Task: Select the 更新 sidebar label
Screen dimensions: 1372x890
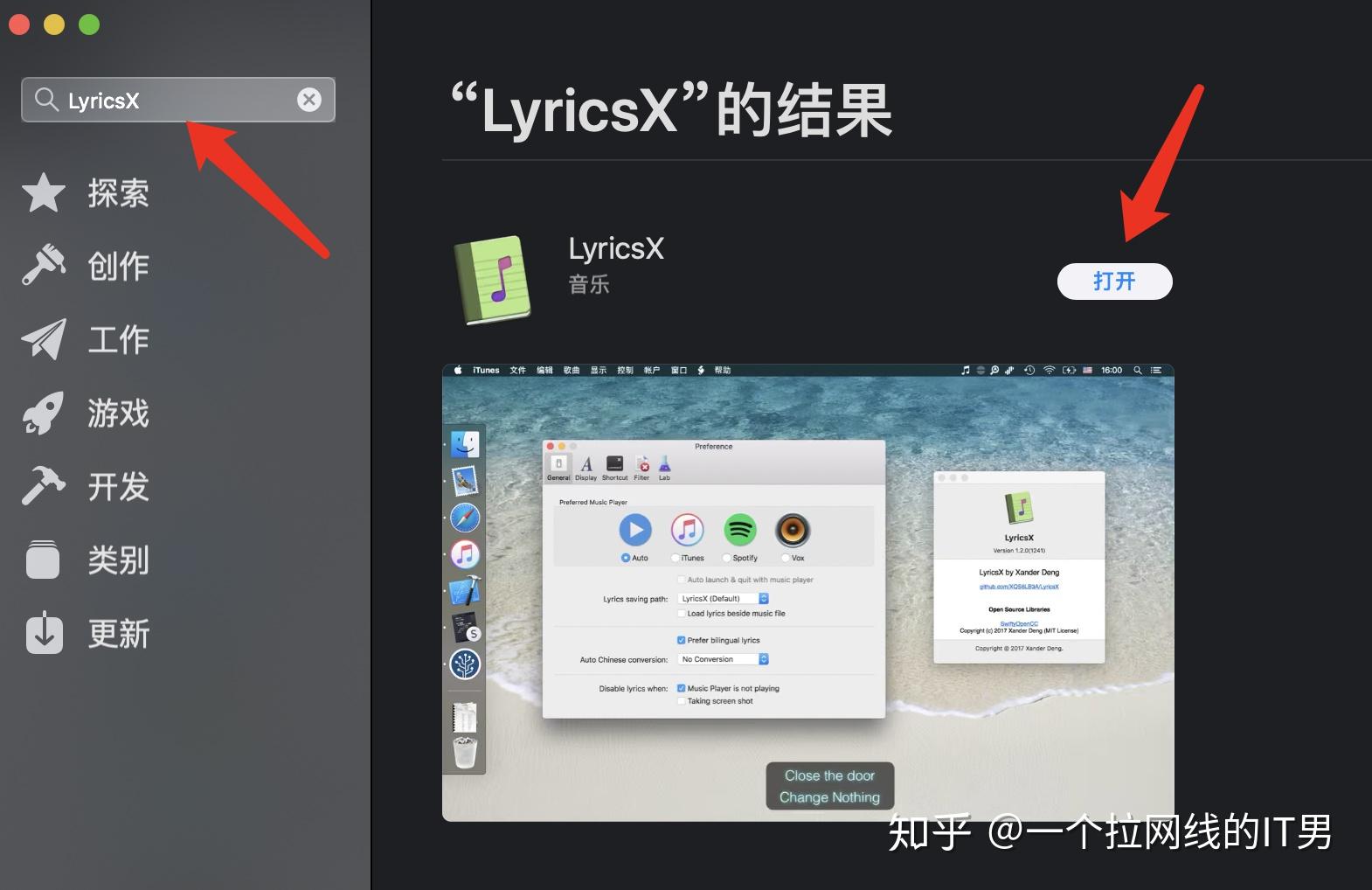Action: coord(118,634)
